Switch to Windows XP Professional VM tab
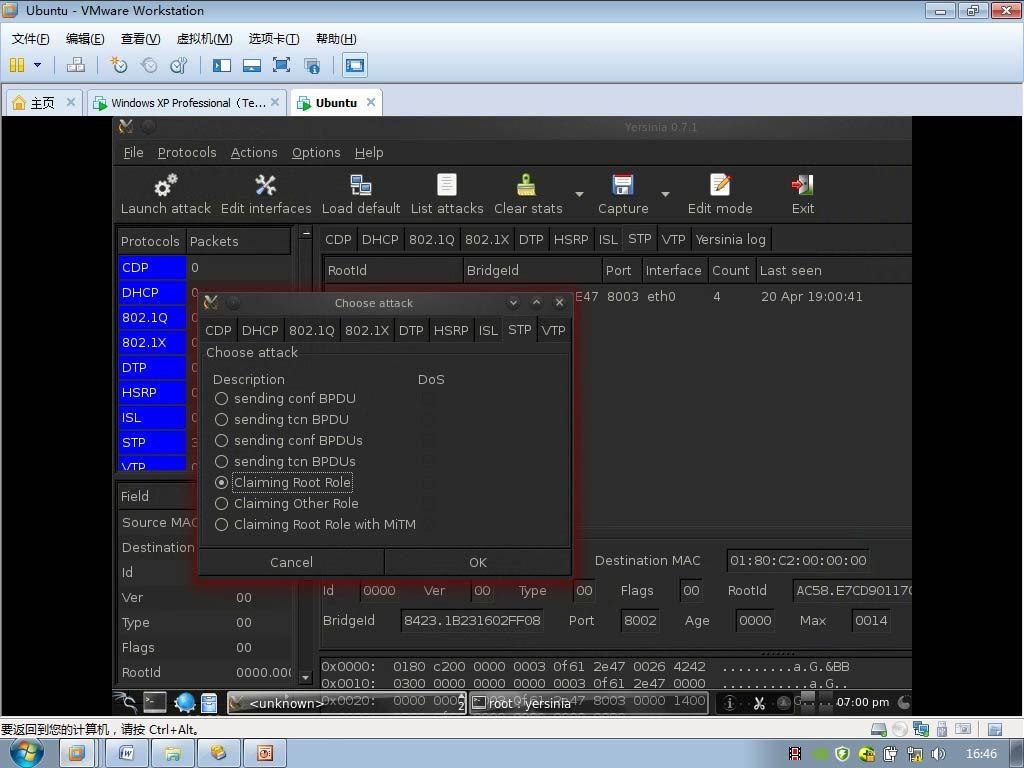 click(x=187, y=103)
